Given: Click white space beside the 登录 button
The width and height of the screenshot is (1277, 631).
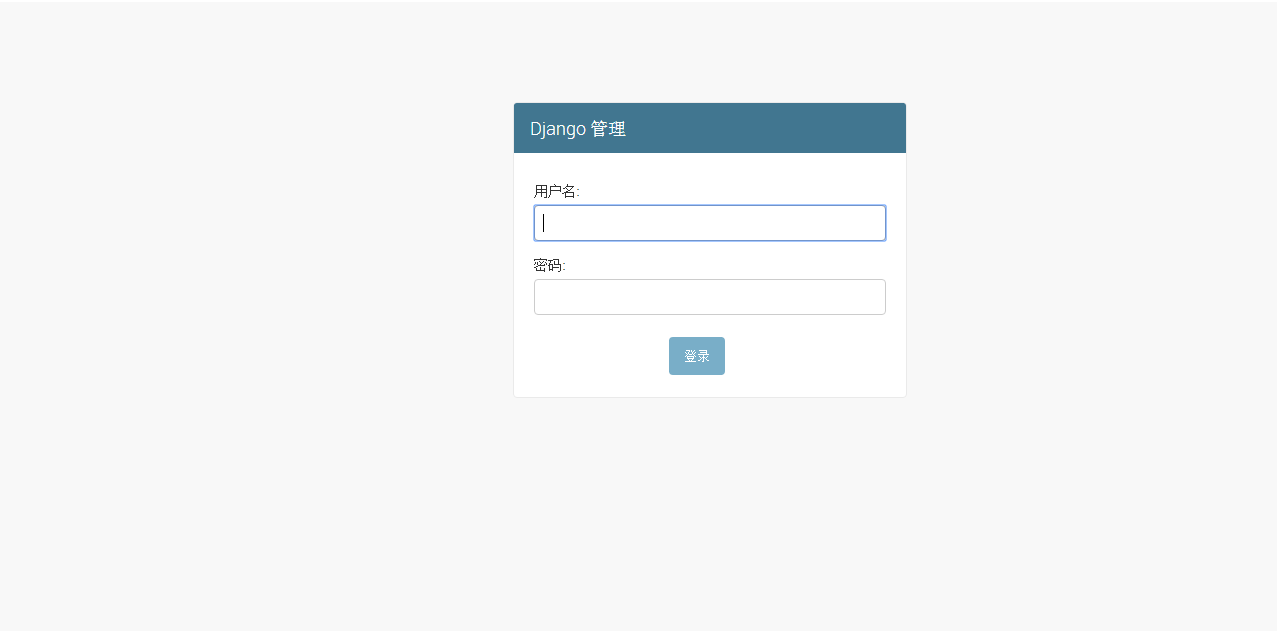Looking at the screenshot, I should 800,356.
